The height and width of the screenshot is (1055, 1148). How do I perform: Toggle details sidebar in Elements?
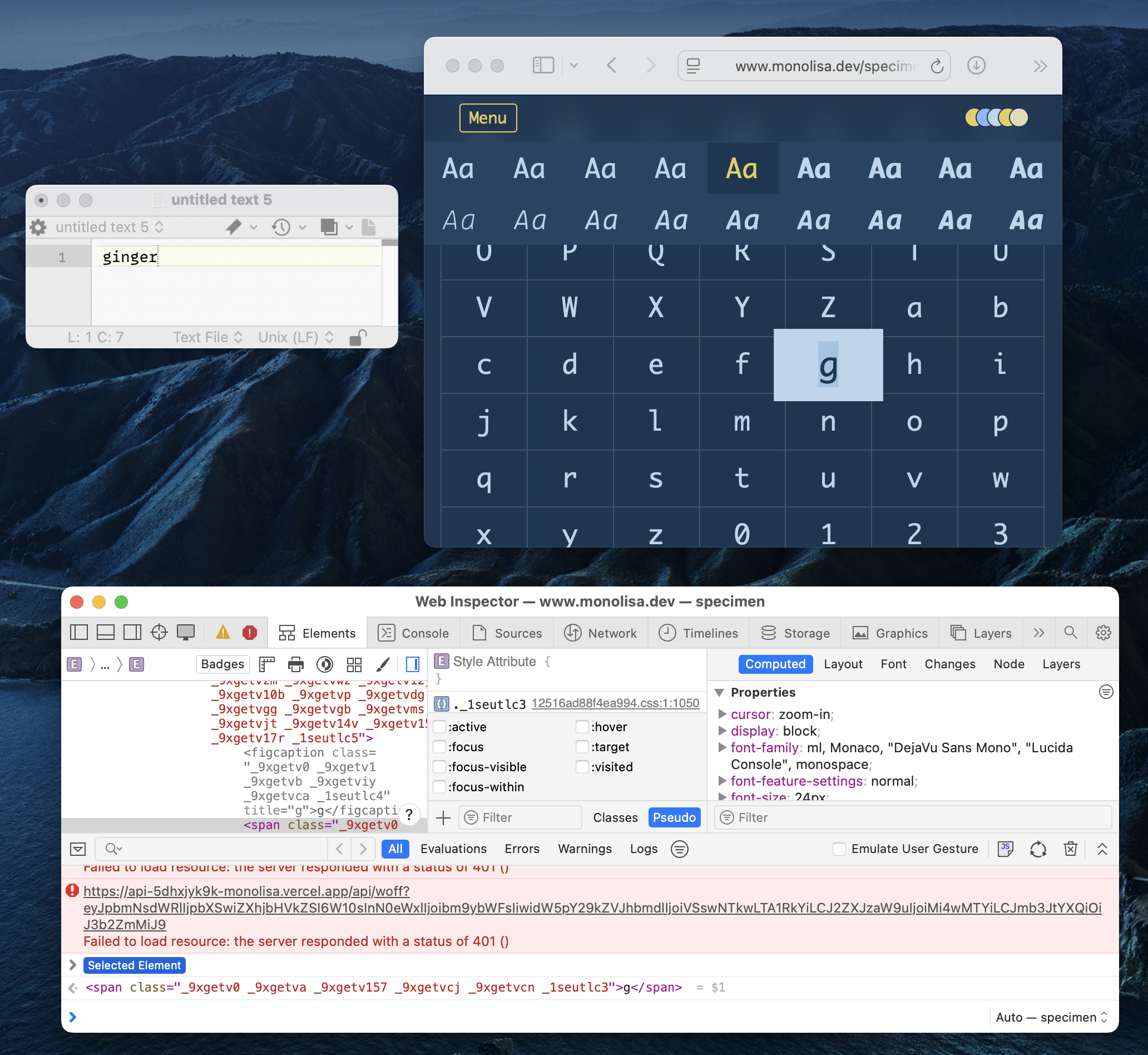click(413, 664)
